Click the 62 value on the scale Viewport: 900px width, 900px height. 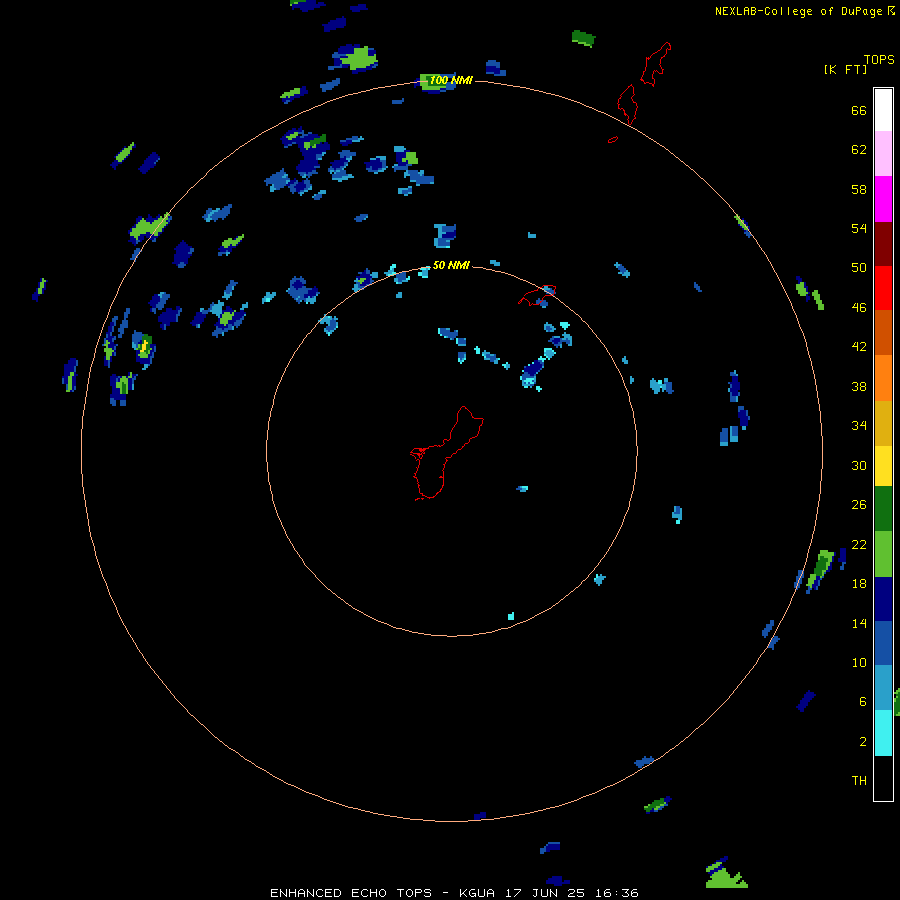click(859, 150)
